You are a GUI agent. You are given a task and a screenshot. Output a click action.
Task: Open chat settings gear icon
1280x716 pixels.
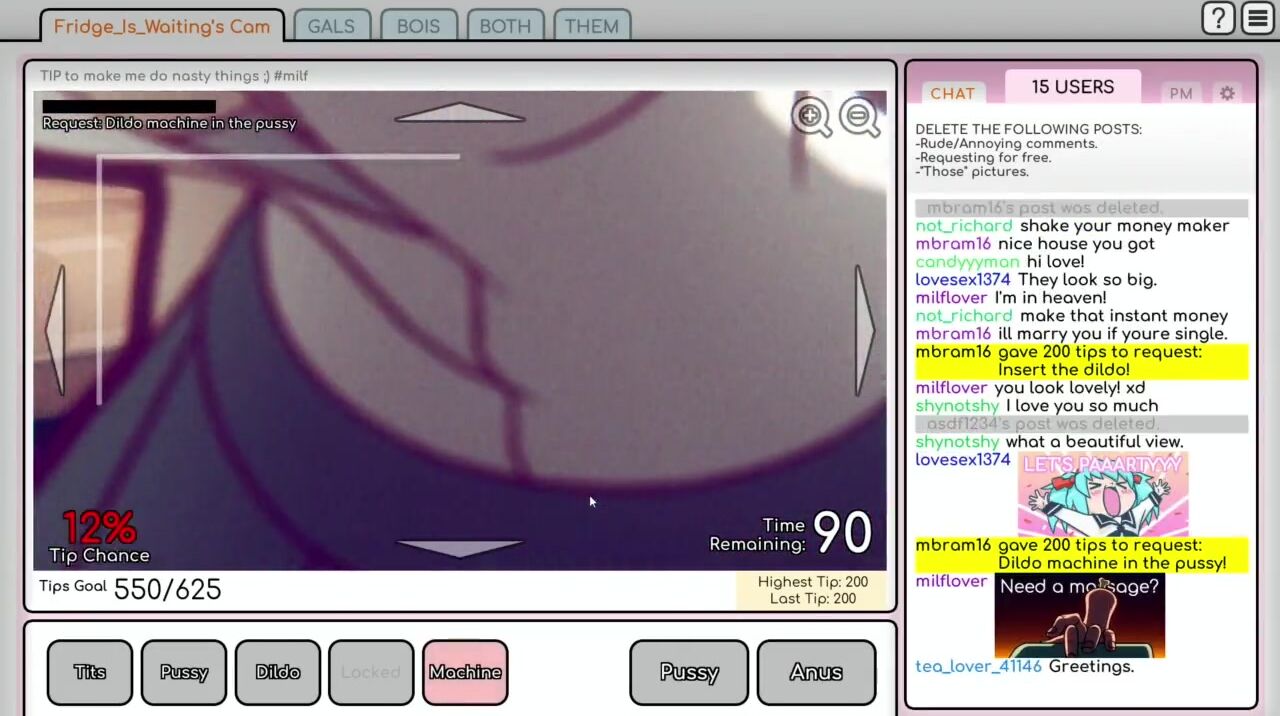click(1227, 93)
